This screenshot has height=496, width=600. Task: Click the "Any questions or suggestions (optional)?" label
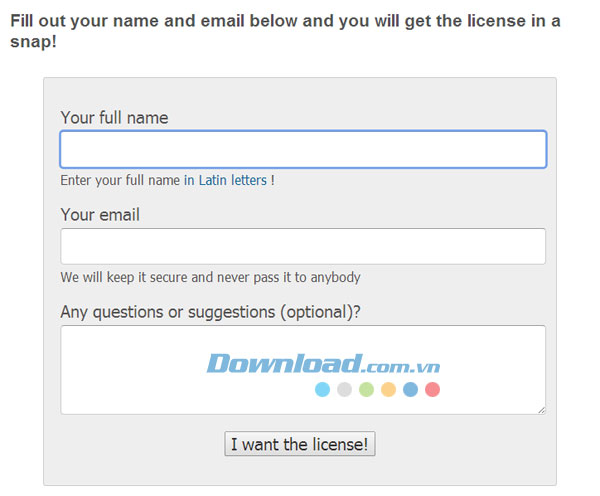click(x=211, y=312)
